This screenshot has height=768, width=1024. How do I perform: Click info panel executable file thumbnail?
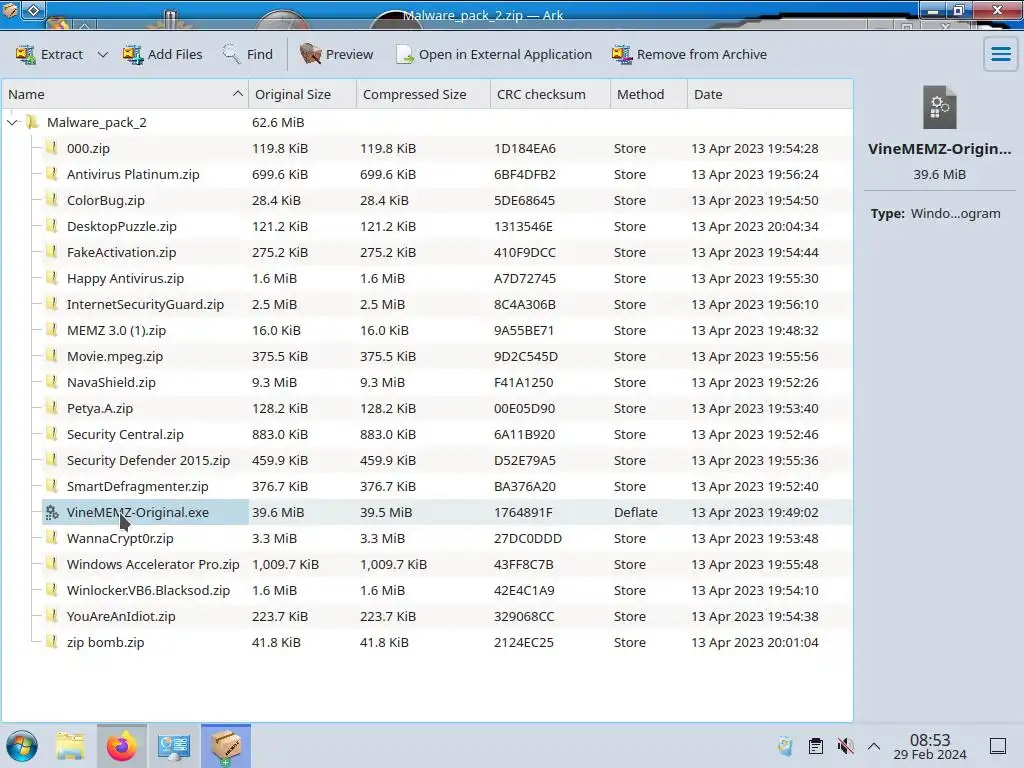[x=939, y=107]
